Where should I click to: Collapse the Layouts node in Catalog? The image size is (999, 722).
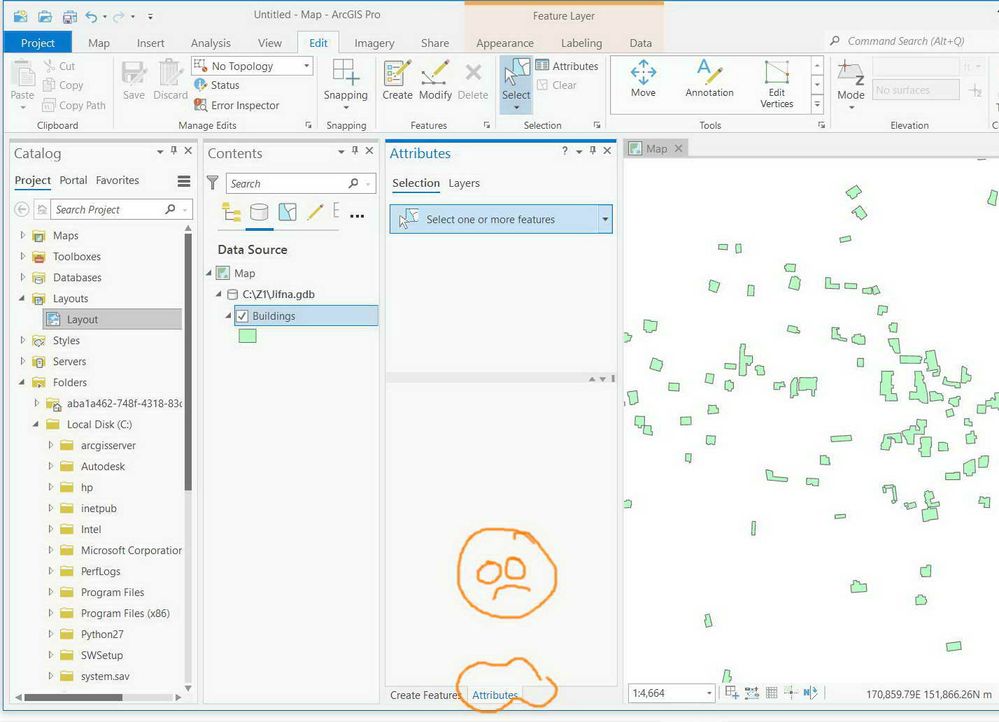[x=22, y=298]
